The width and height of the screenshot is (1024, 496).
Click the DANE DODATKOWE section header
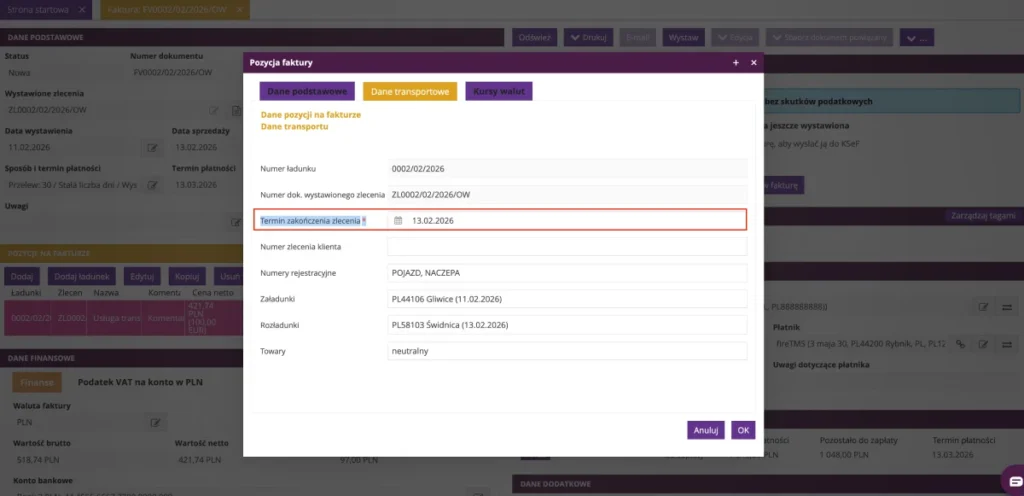(768, 484)
